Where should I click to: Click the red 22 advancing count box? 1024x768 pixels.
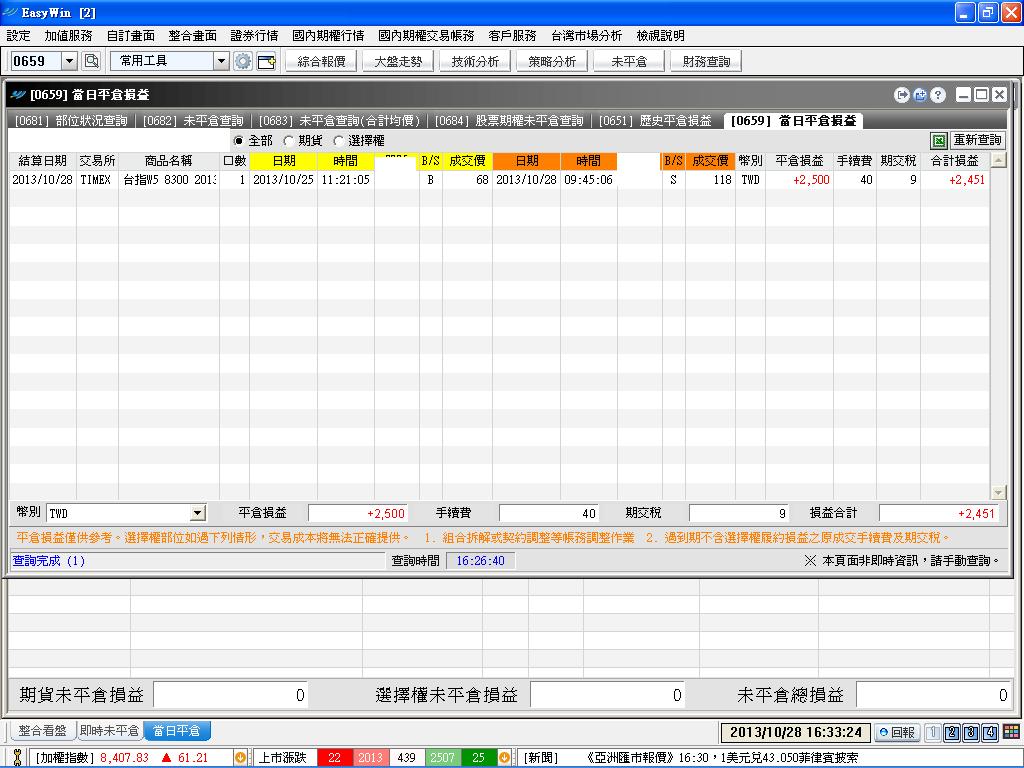tap(334, 758)
